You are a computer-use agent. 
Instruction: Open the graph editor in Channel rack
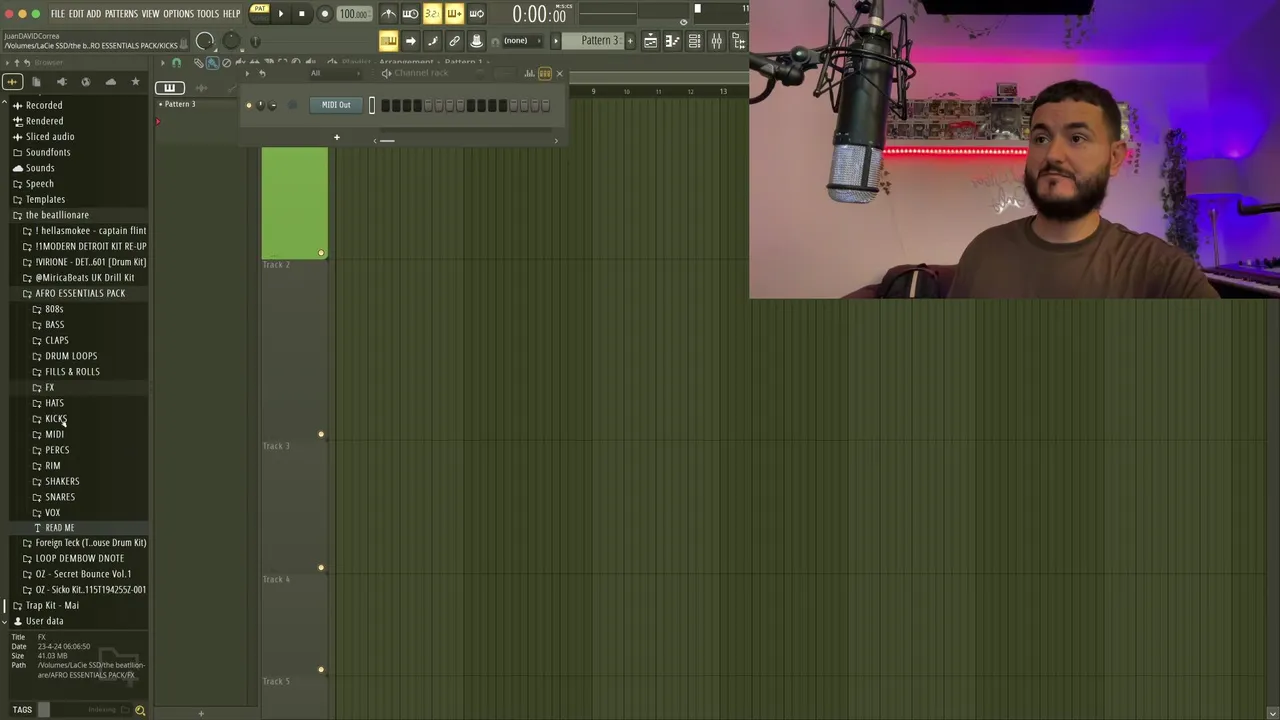(x=528, y=74)
